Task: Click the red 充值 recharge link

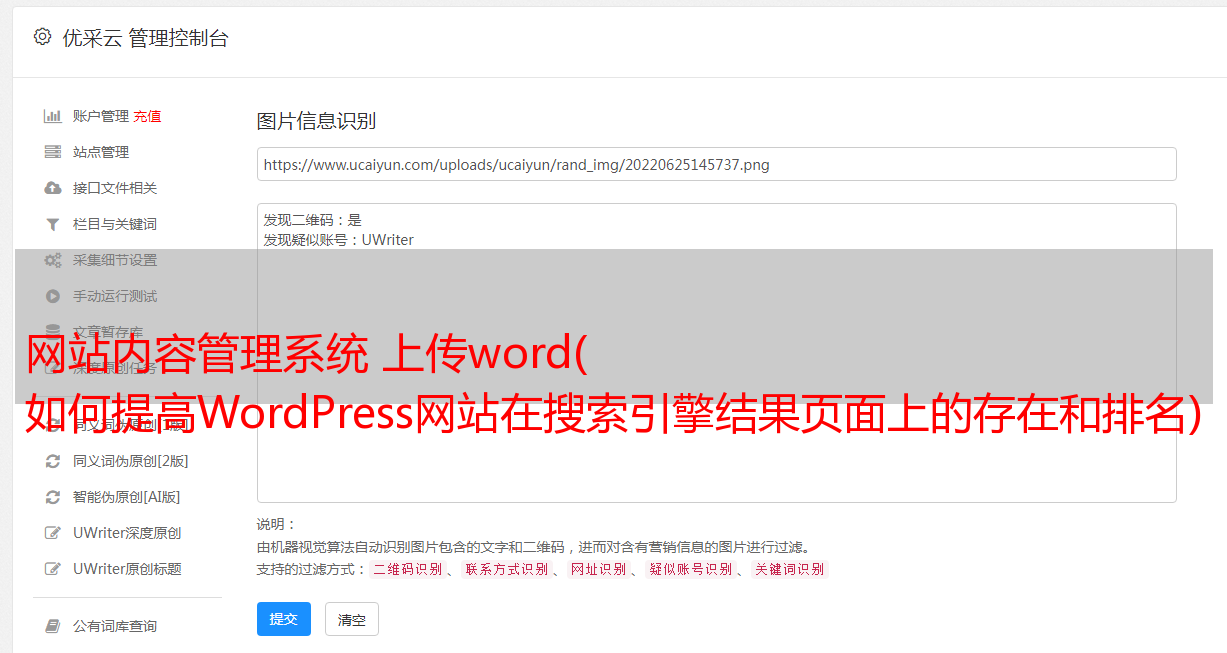Action: tap(147, 116)
